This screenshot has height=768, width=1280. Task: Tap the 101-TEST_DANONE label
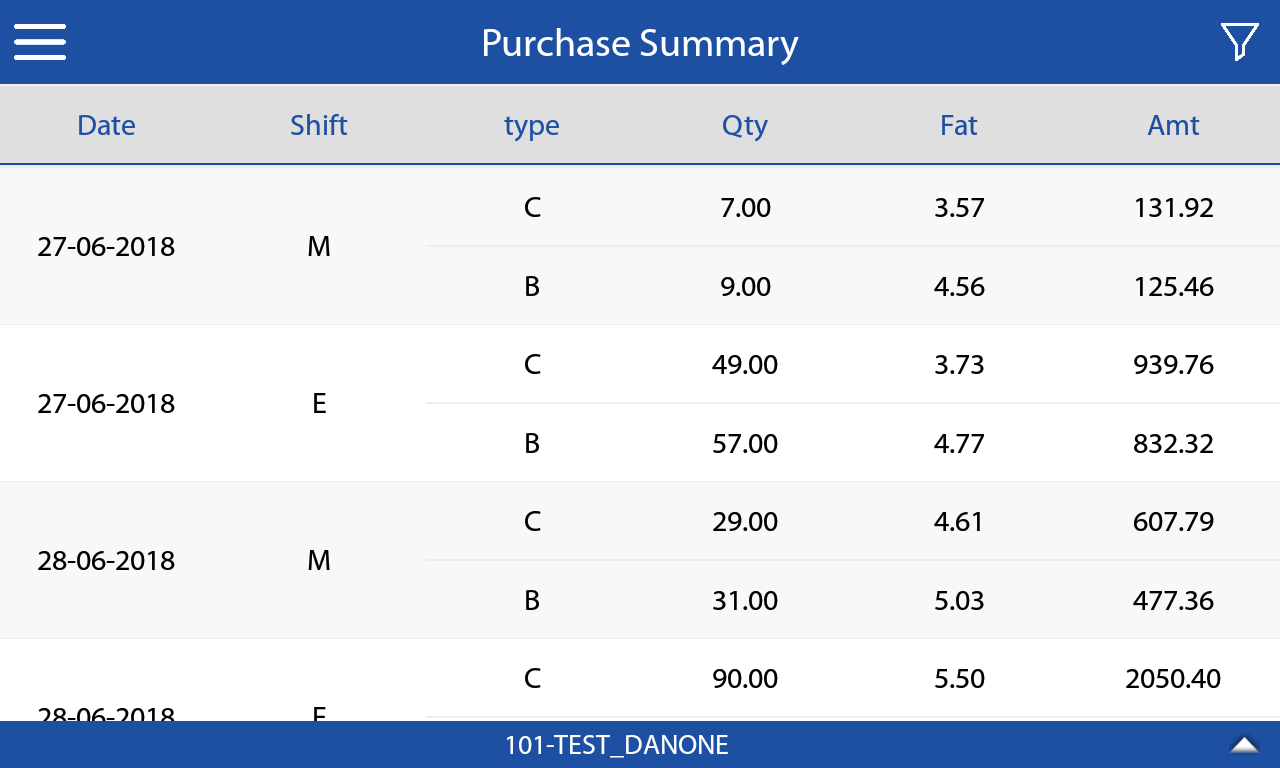[x=616, y=745]
